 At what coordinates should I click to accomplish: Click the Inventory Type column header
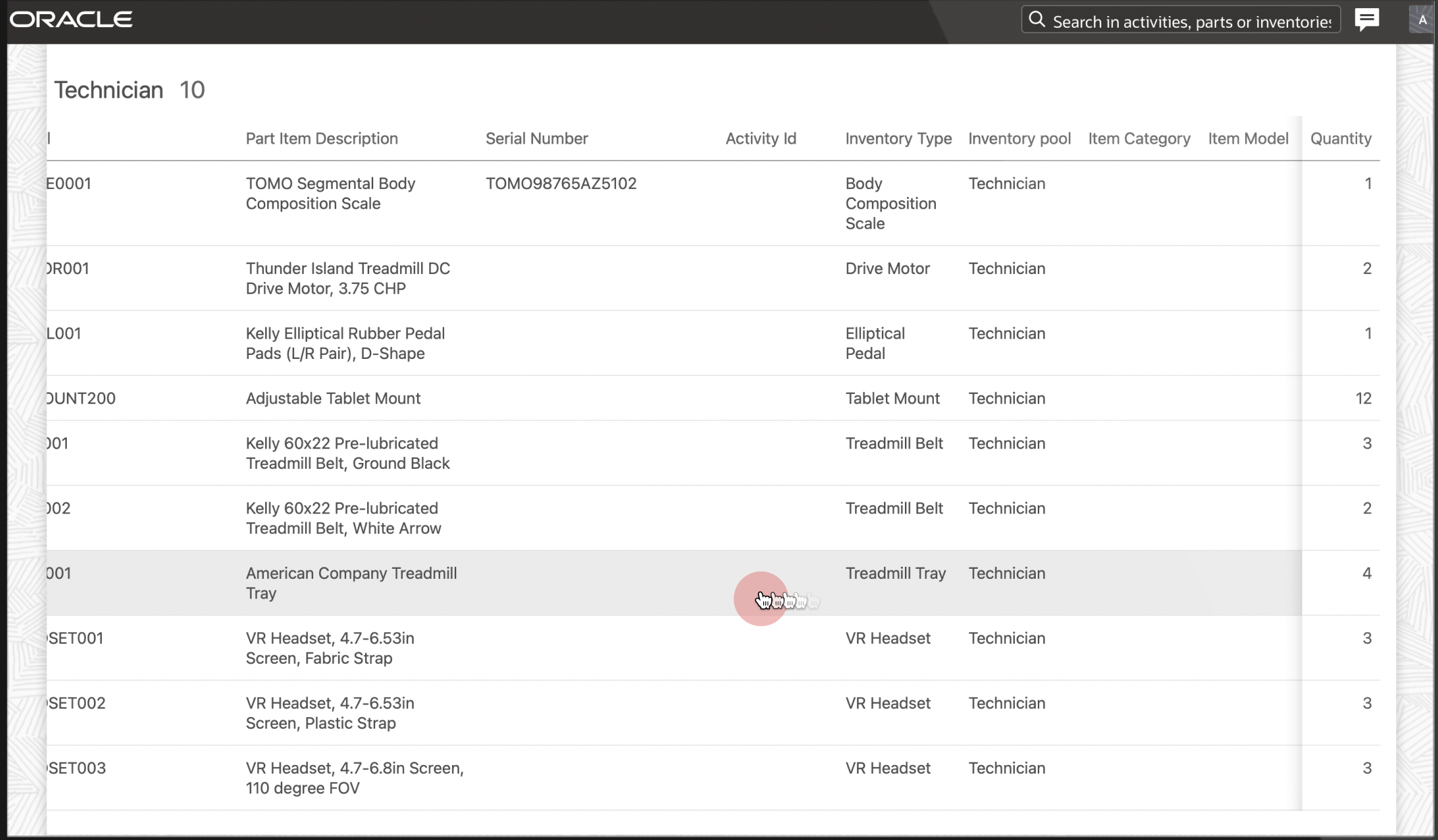tap(898, 138)
